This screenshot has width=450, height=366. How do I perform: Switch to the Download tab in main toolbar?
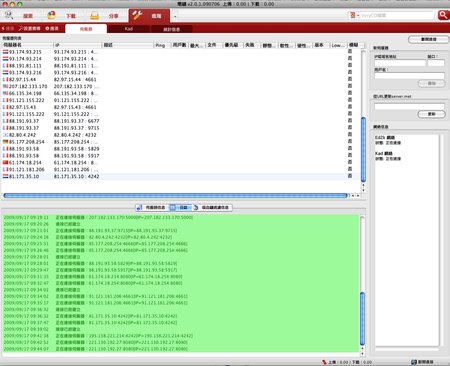[62, 15]
